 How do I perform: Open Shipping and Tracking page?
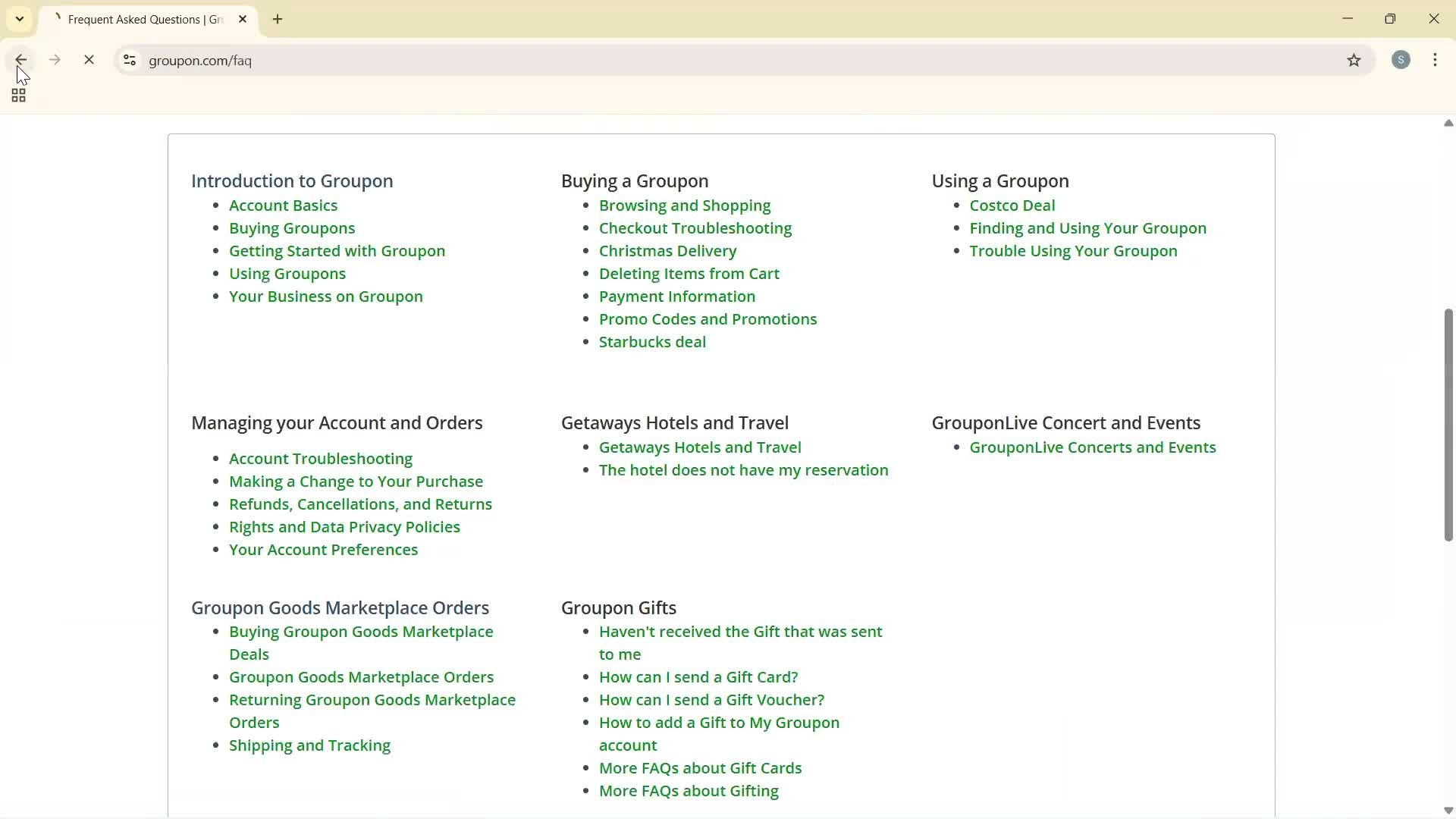tap(309, 745)
